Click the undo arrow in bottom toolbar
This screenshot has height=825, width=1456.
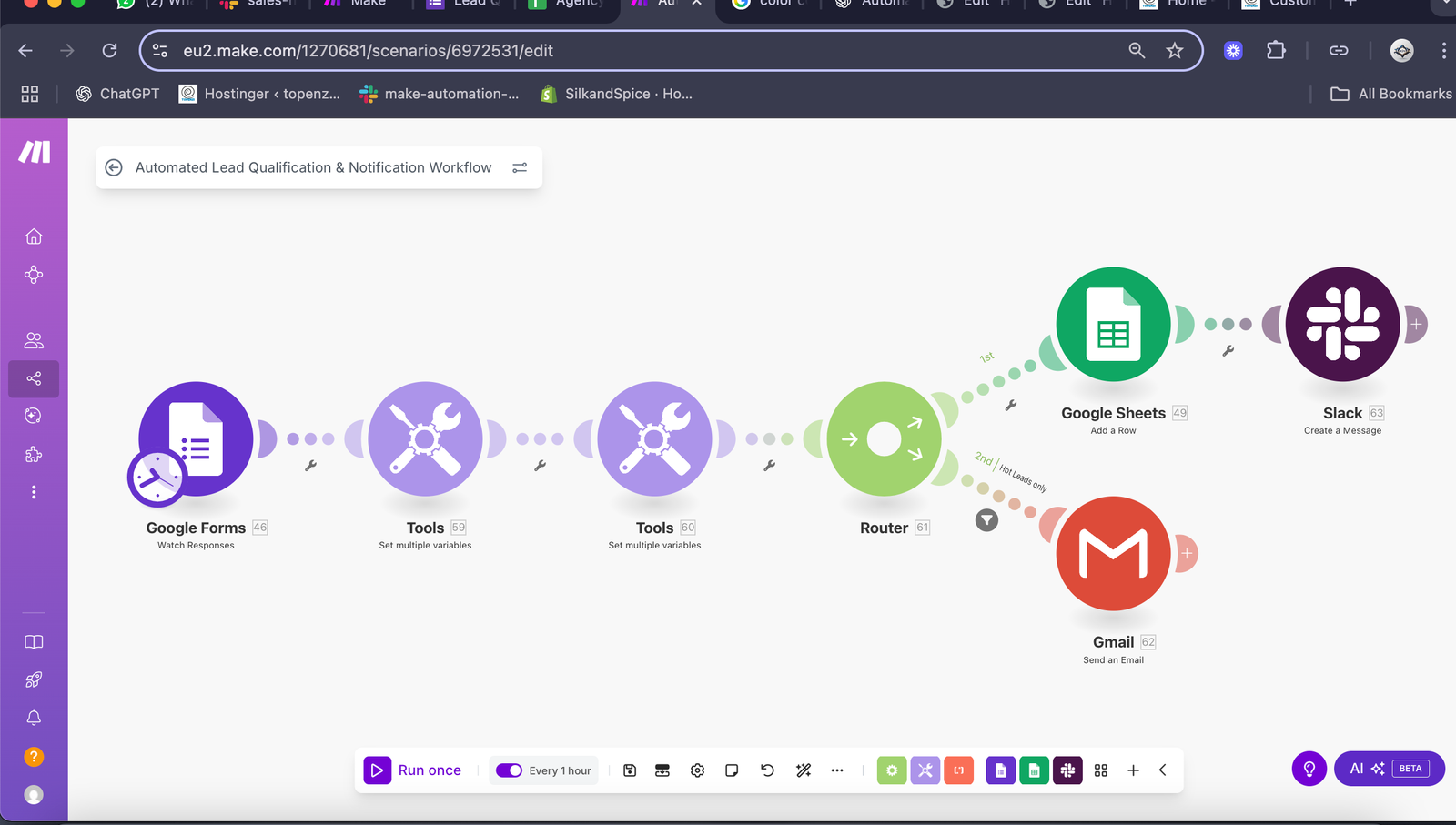pos(767,770)
